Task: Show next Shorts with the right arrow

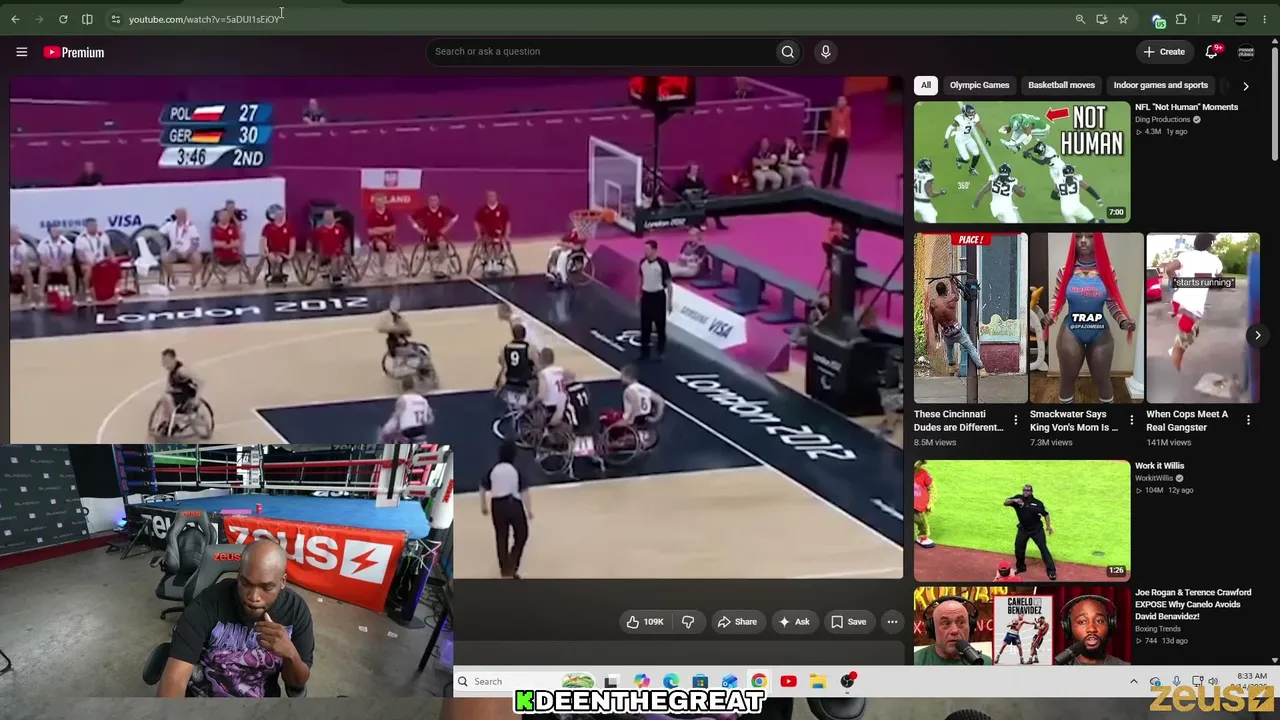Action: [x=1257, y=335]
